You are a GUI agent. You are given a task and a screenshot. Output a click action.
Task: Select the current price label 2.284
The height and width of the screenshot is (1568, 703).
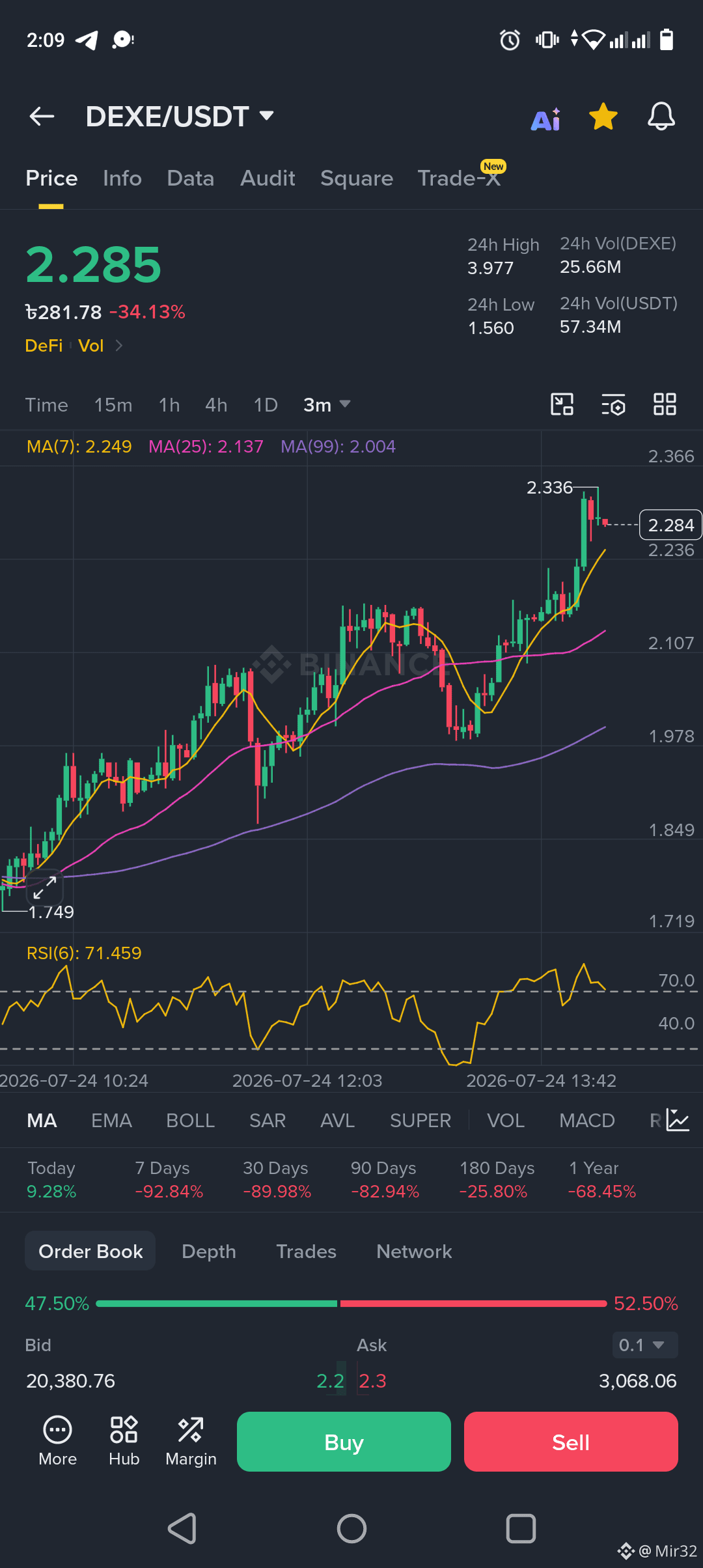[x=671, y=525]
